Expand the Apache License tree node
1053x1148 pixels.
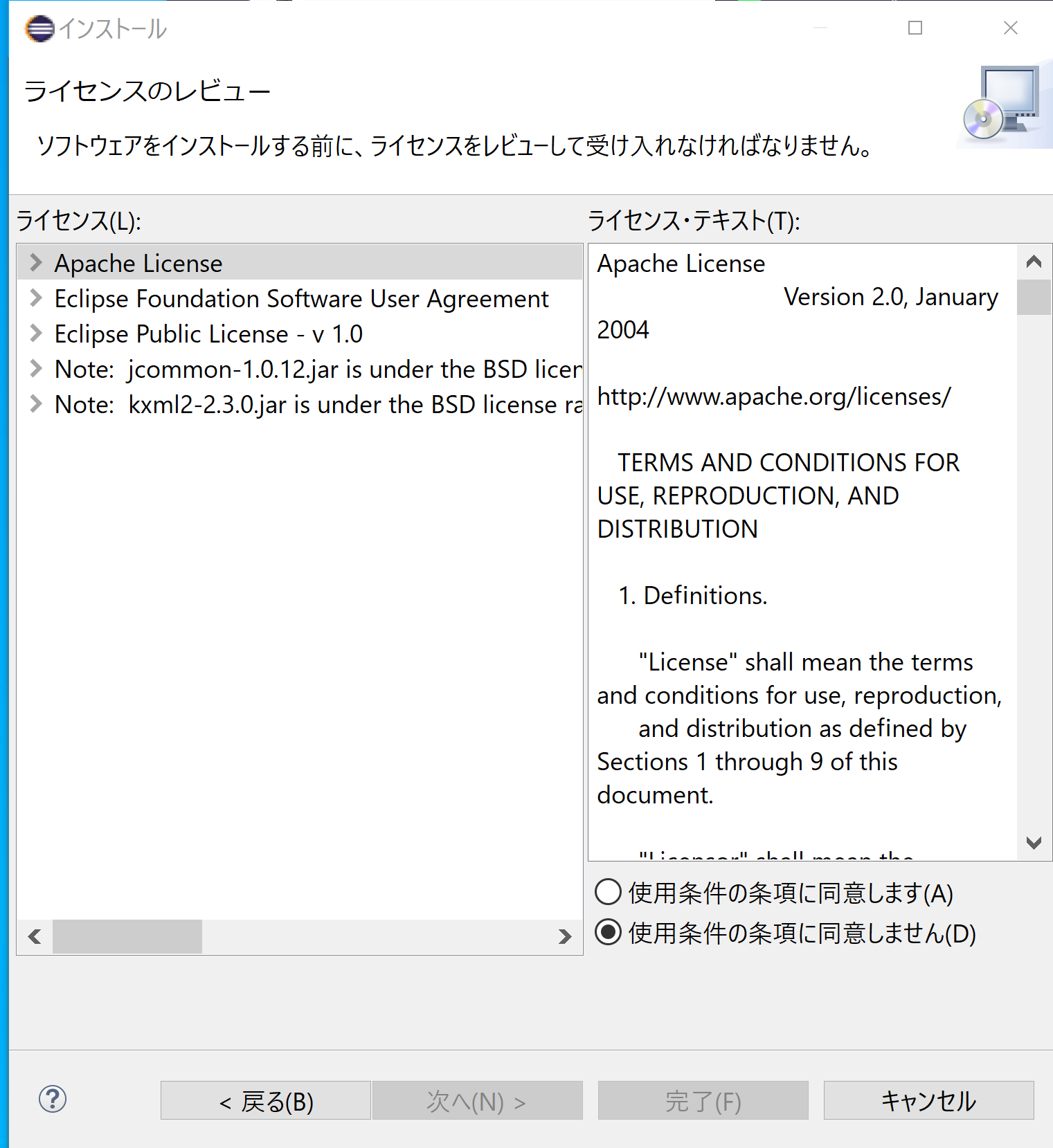tap(36, 263)
